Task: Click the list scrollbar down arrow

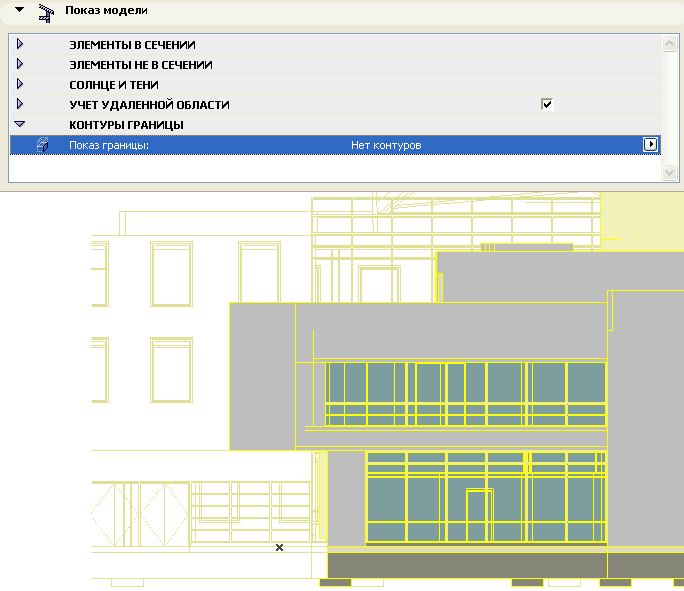Action: pos(669,172)
